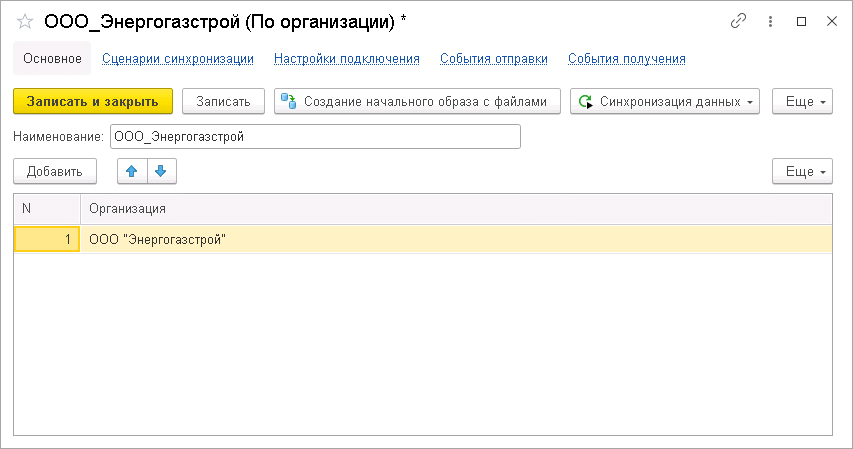
Task: Click the Организация column header
Action: 456,208
